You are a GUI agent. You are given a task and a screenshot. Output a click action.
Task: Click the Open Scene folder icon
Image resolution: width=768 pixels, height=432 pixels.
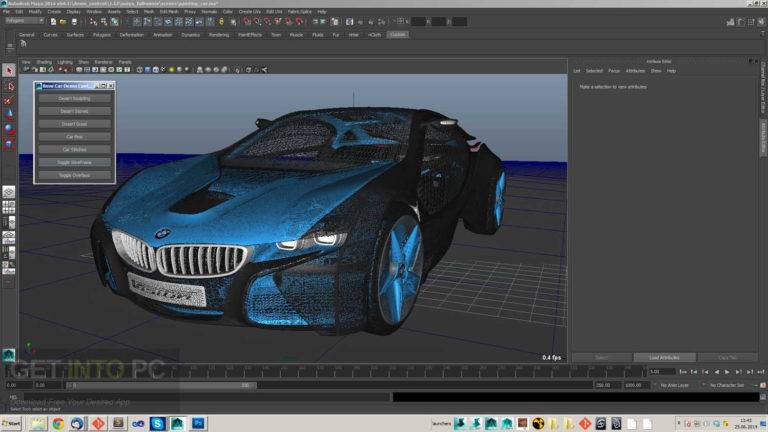[x=63, y=22]
